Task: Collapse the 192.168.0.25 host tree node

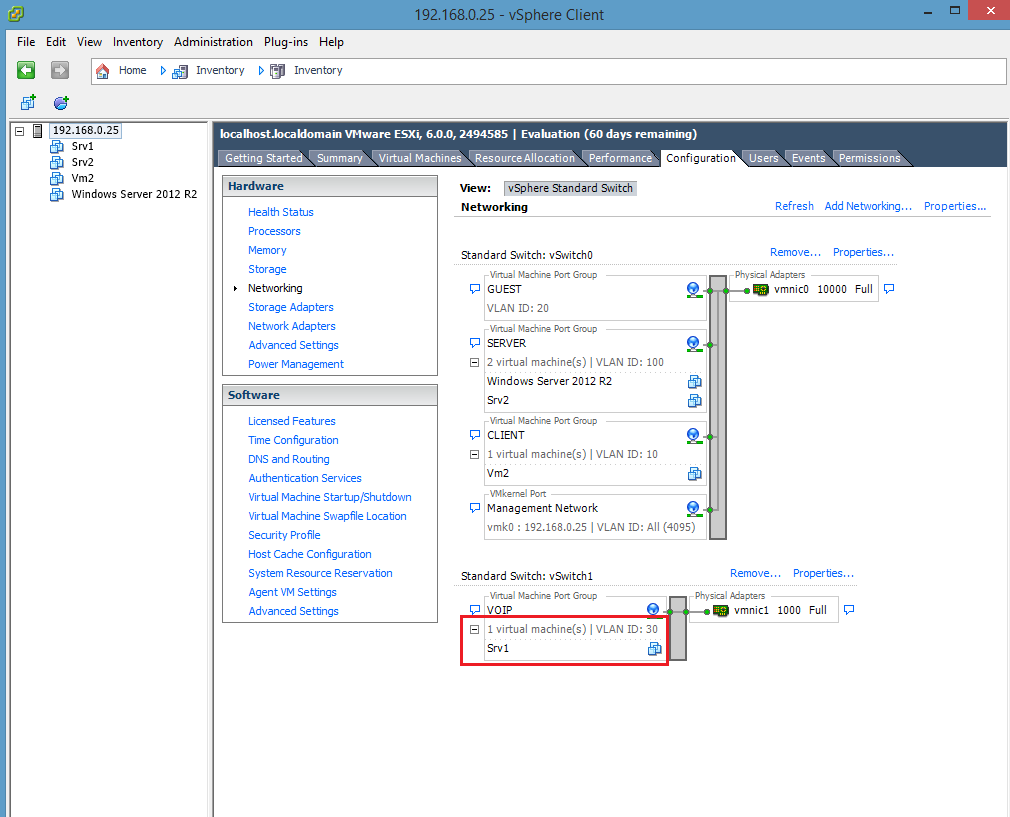Action: (20, 131)
